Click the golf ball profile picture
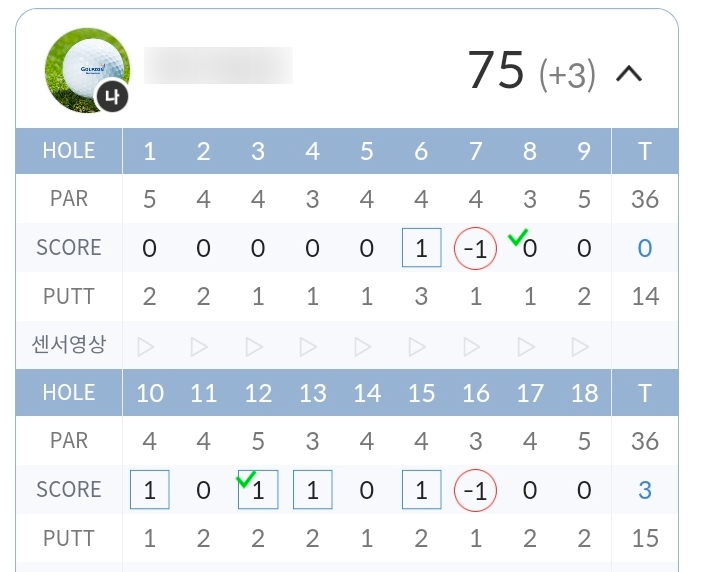Image resolution: width=707 pixels, height=572 pixels. click(x=87, y=70)
